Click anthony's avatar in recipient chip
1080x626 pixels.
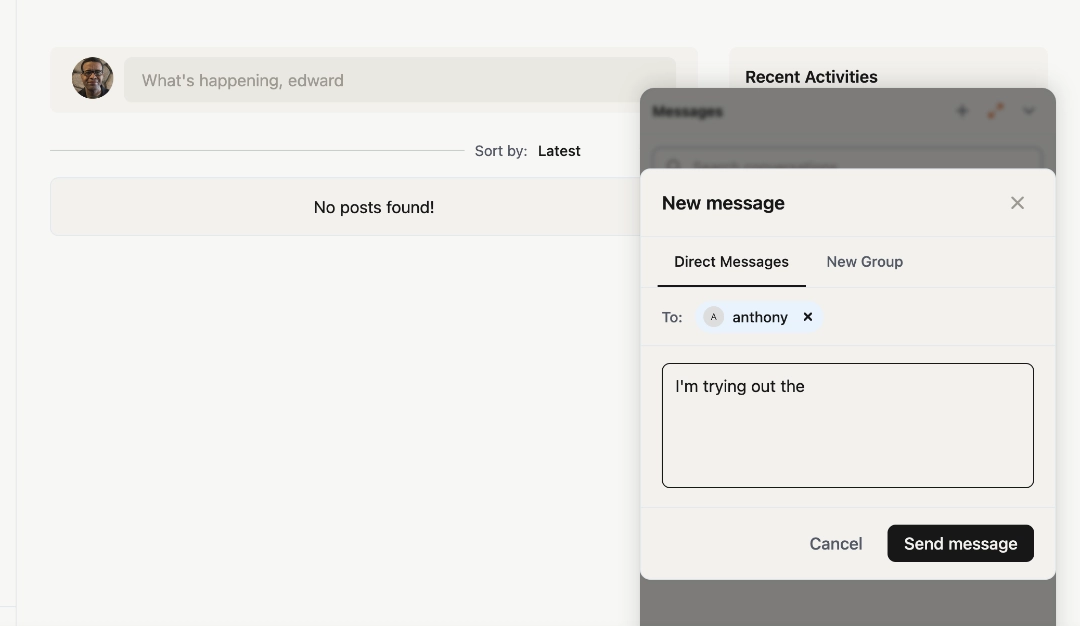(x=714, y=317)
